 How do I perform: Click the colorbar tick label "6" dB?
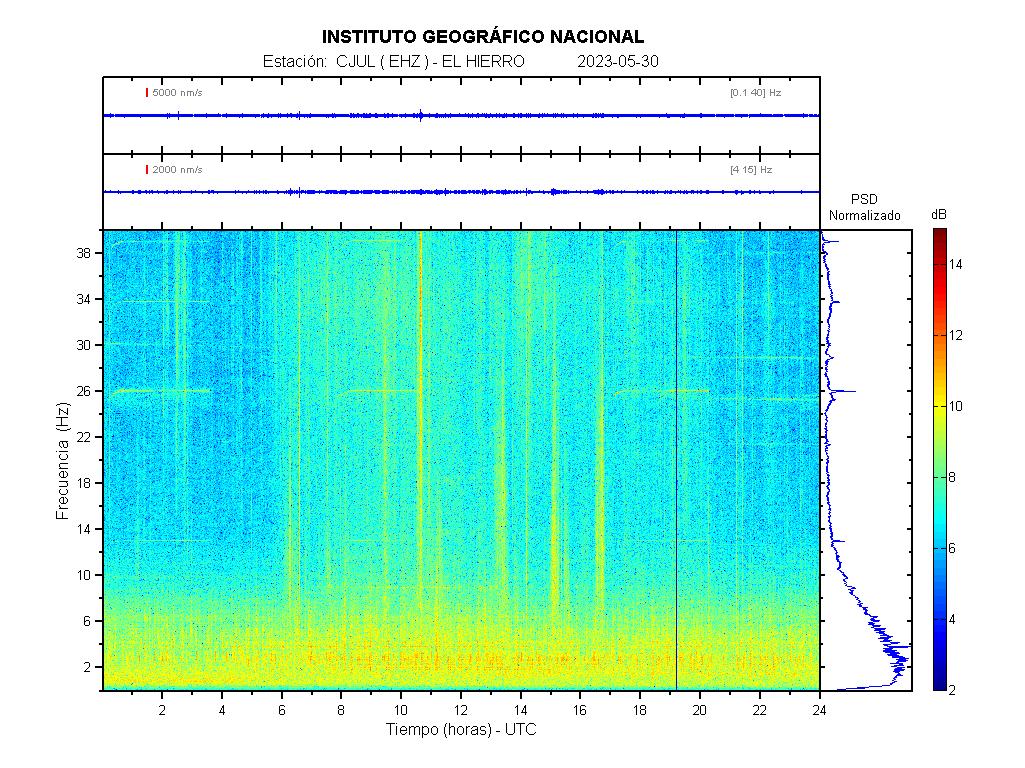pyautogui.click(x=952, y=548)
